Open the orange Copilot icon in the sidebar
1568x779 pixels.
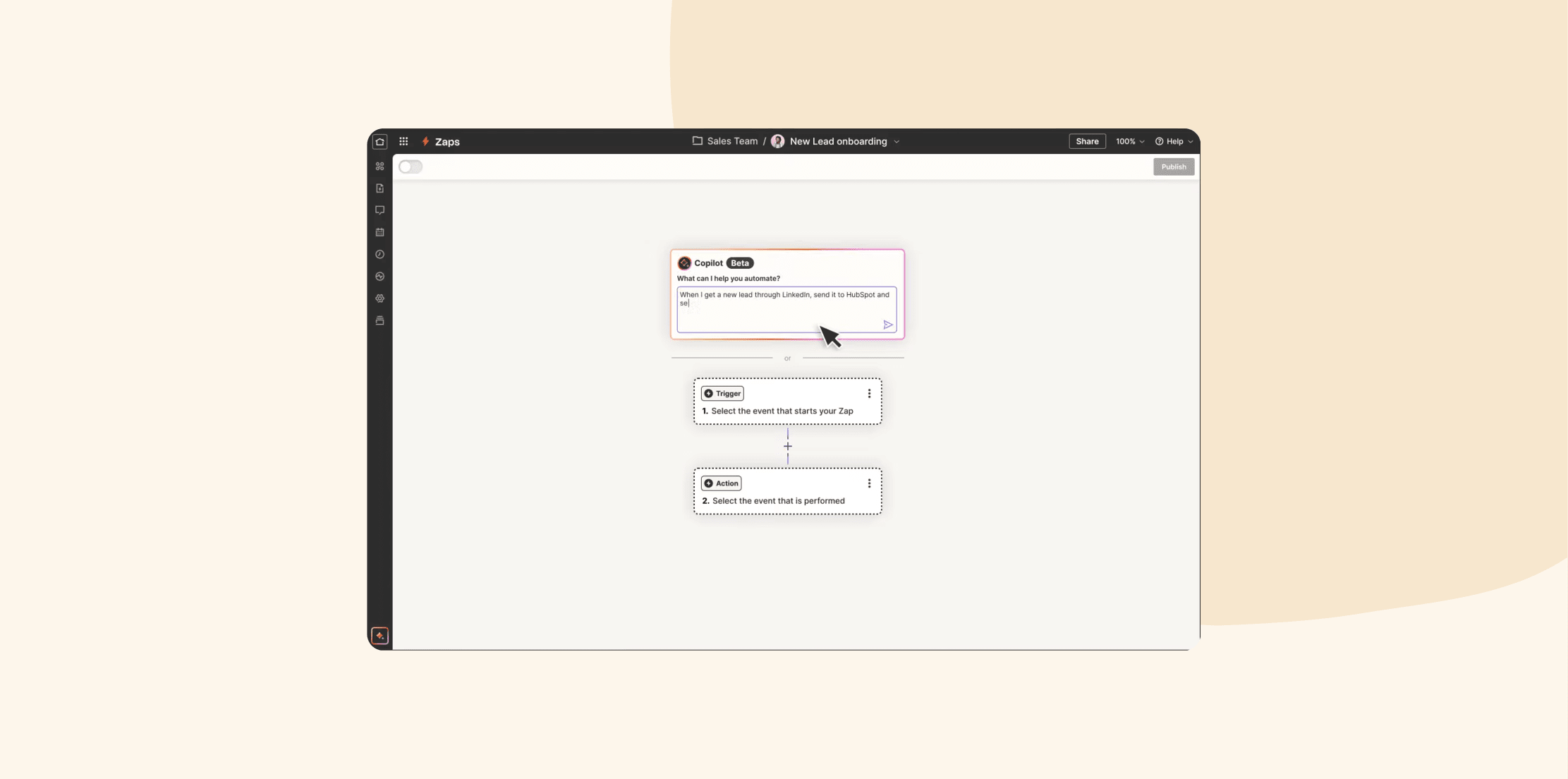pos(379,636)
